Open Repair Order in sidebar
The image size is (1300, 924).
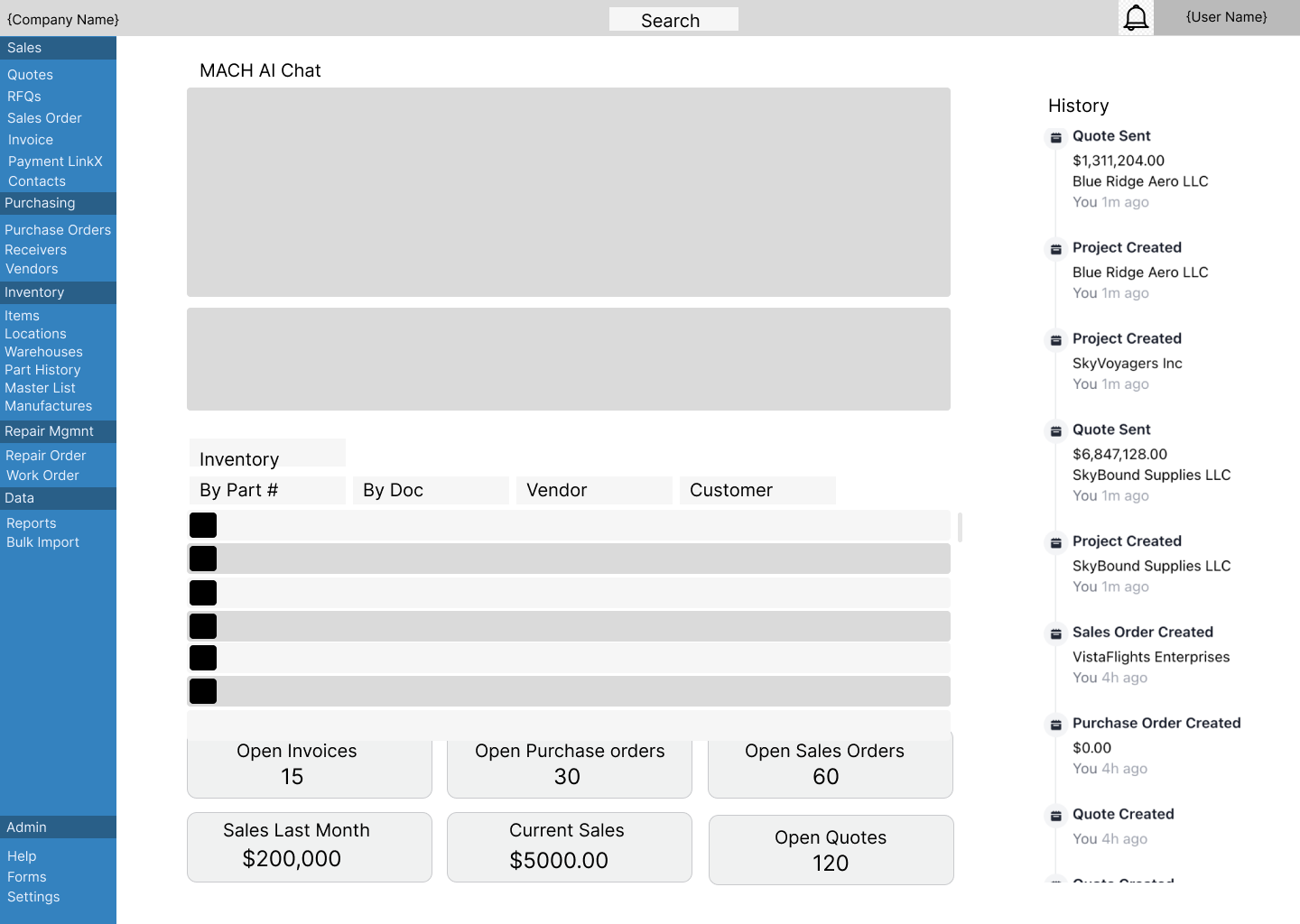coord(46,456)
